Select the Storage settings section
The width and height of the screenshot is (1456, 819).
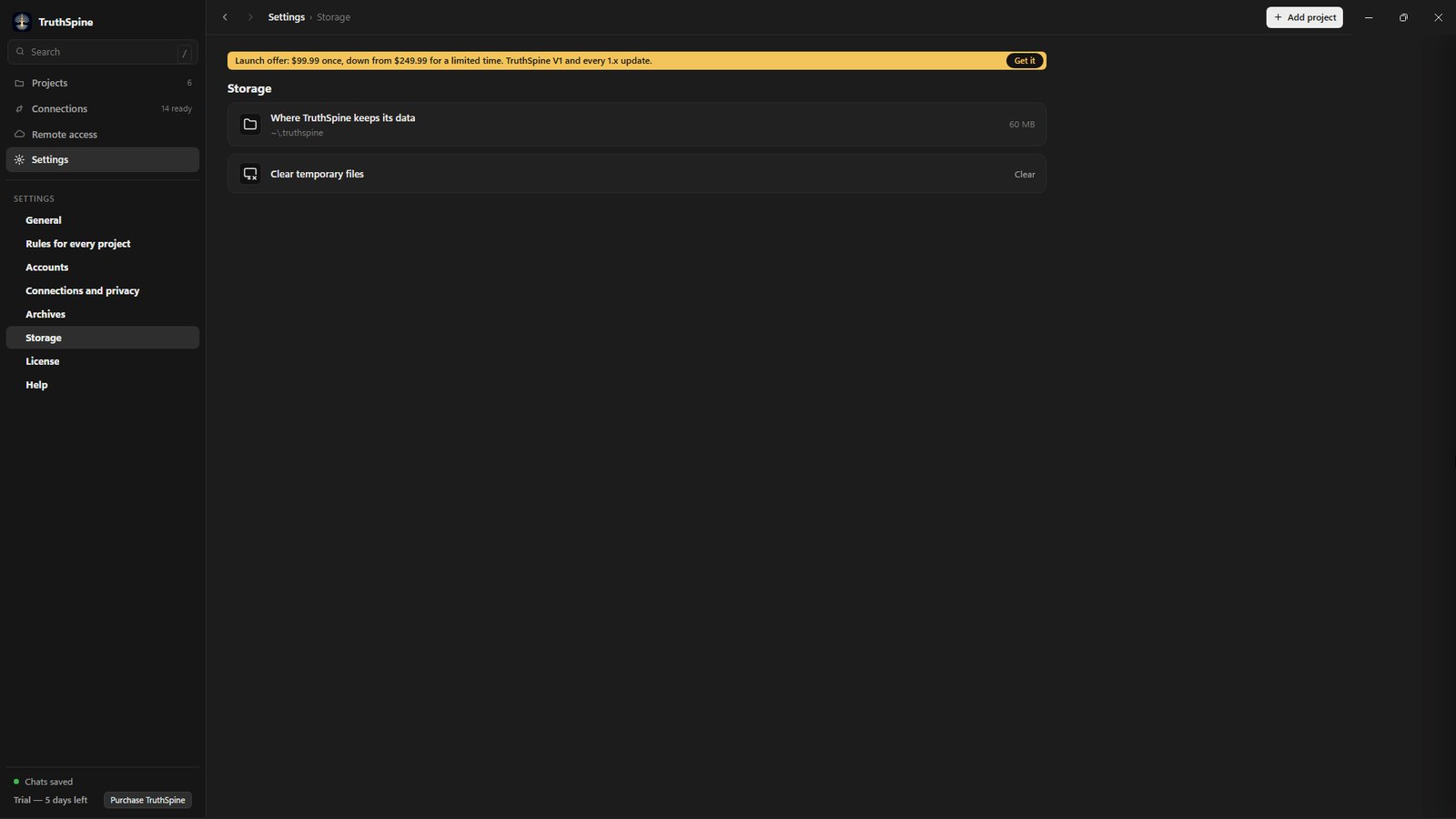tap(103, 338)
